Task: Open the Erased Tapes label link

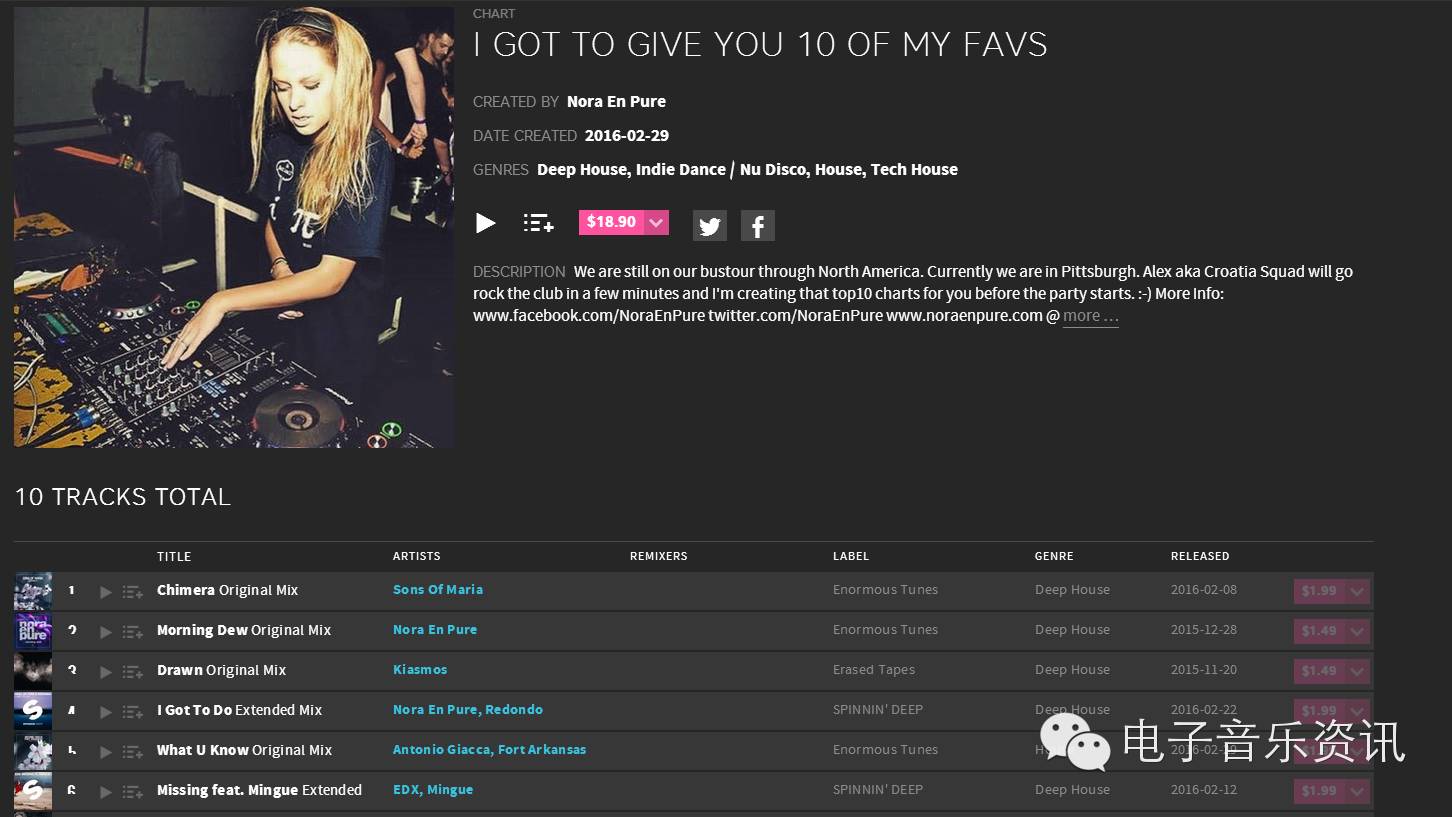Action: click(874, 670)
